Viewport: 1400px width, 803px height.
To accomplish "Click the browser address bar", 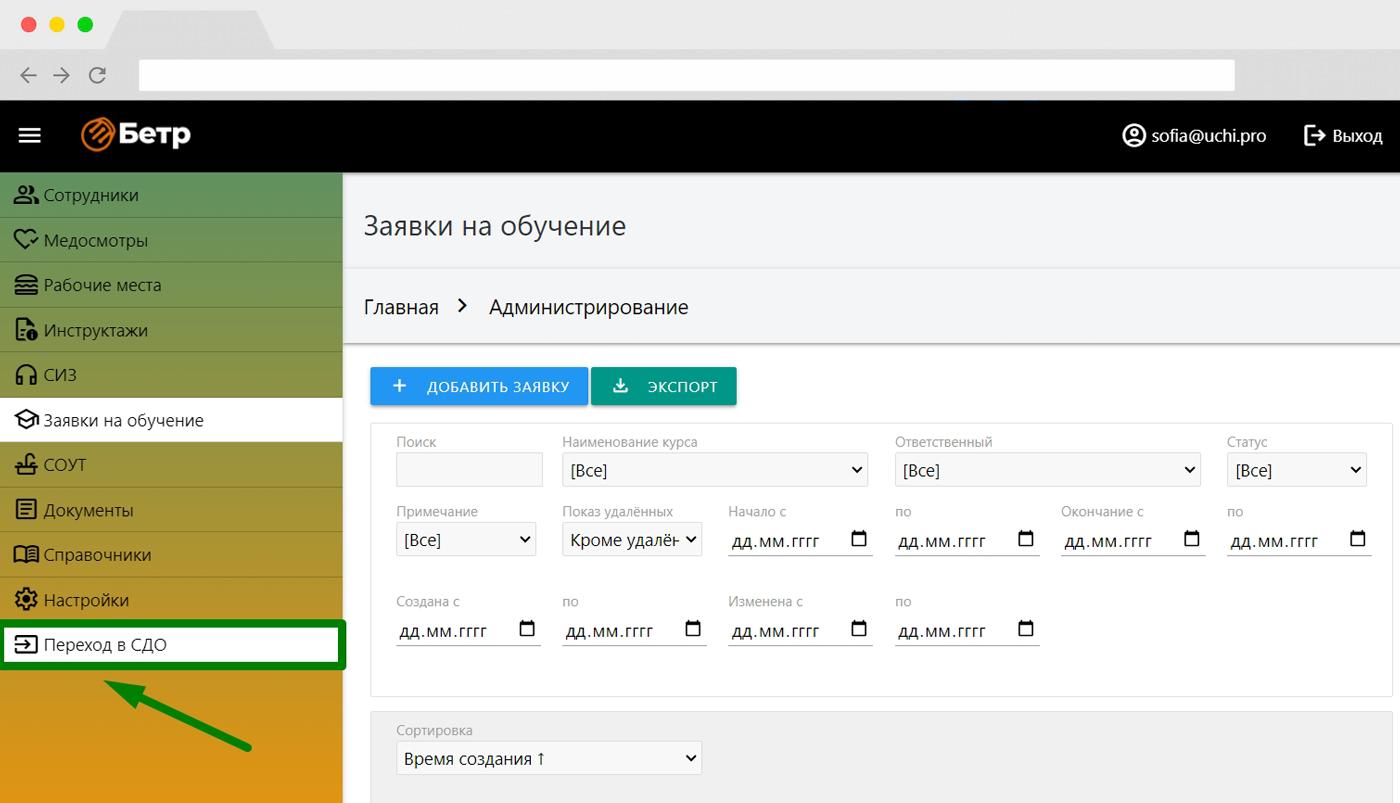I will [x=687, y=75].
